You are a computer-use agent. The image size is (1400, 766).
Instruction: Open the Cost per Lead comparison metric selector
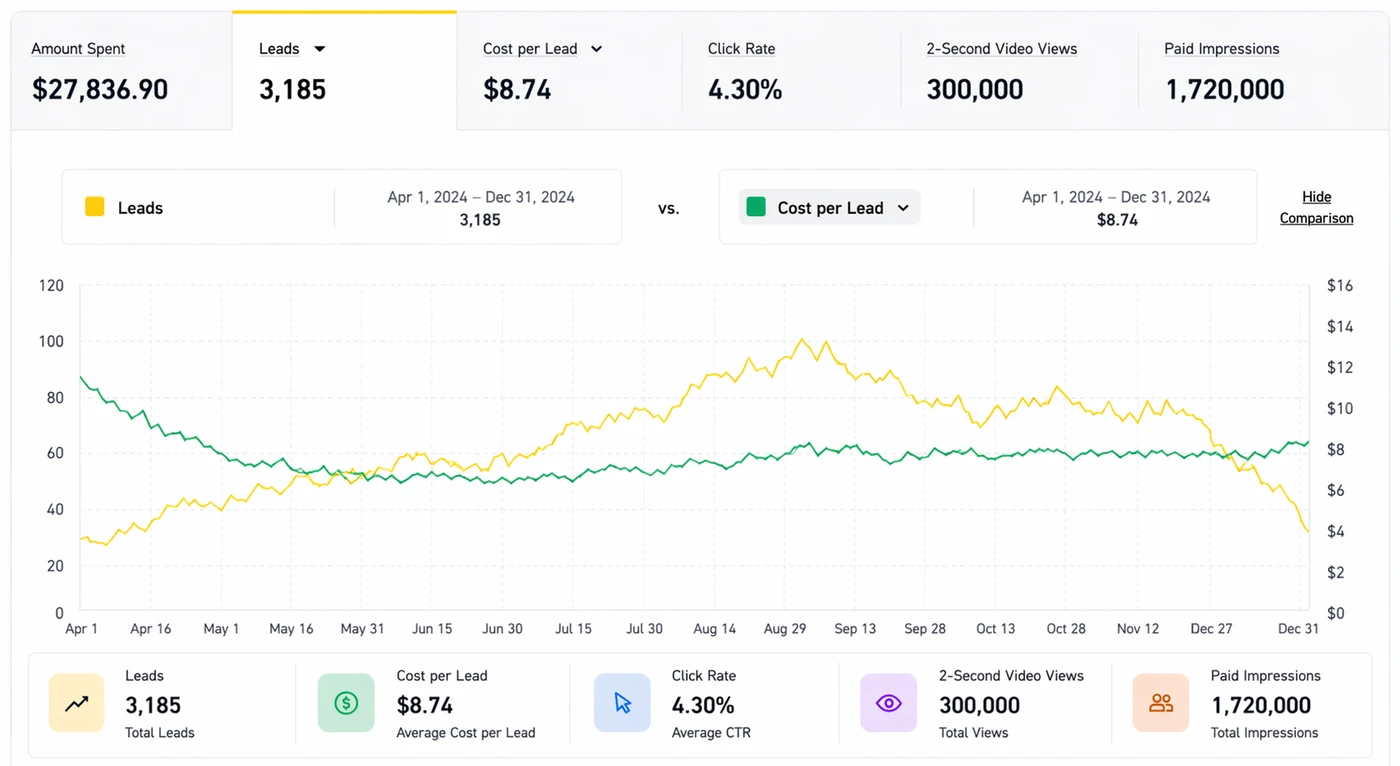pos(830,207)
